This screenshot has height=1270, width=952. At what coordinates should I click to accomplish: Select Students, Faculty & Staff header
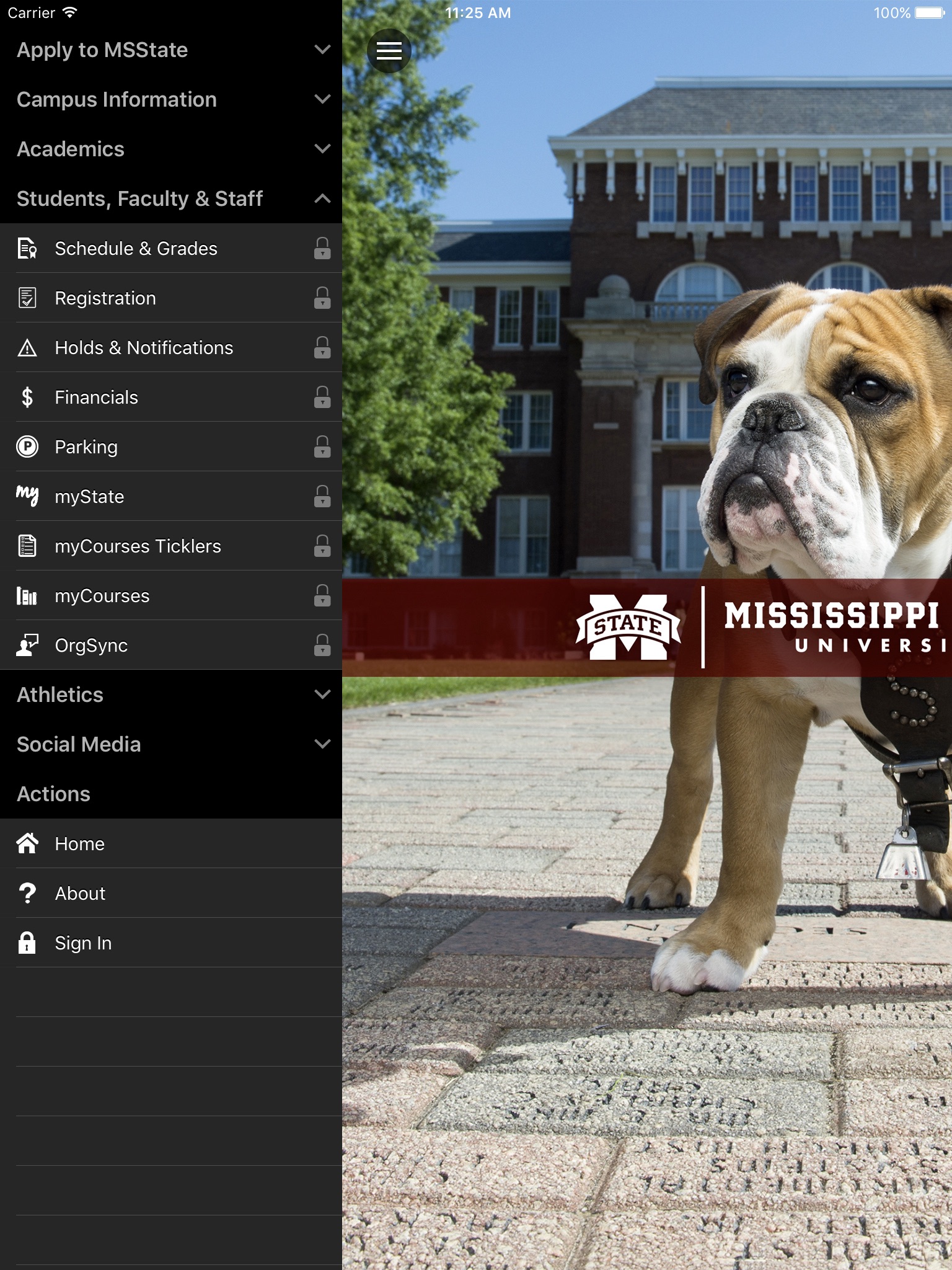click(171, 198)
